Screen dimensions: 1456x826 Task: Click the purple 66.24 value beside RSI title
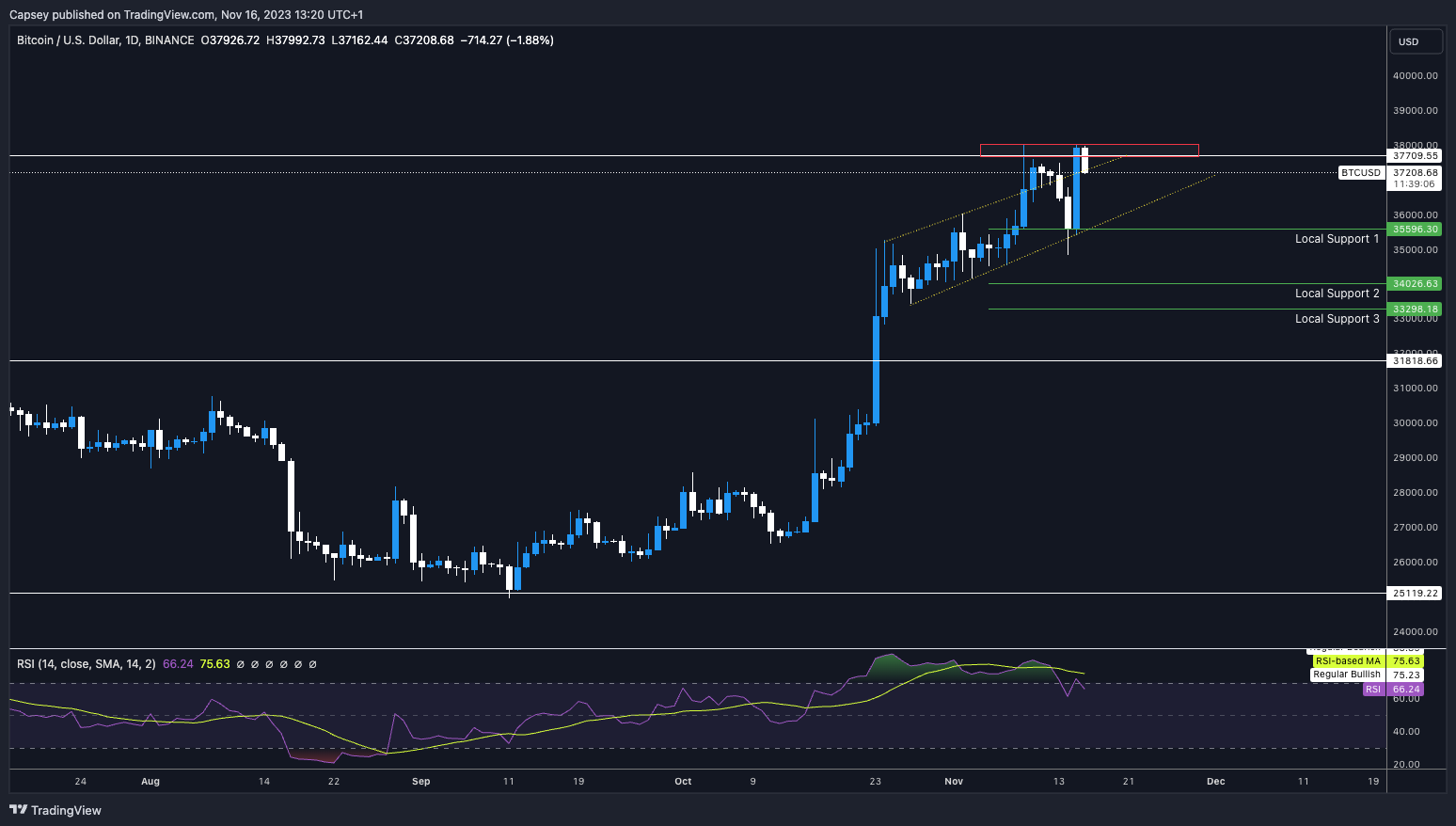(x=178, y=664)
